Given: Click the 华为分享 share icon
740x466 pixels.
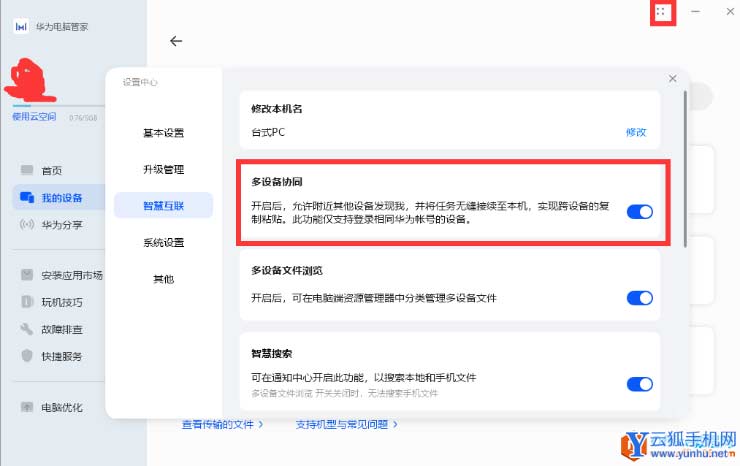Looking at the screenshot, I should (27, 224).
